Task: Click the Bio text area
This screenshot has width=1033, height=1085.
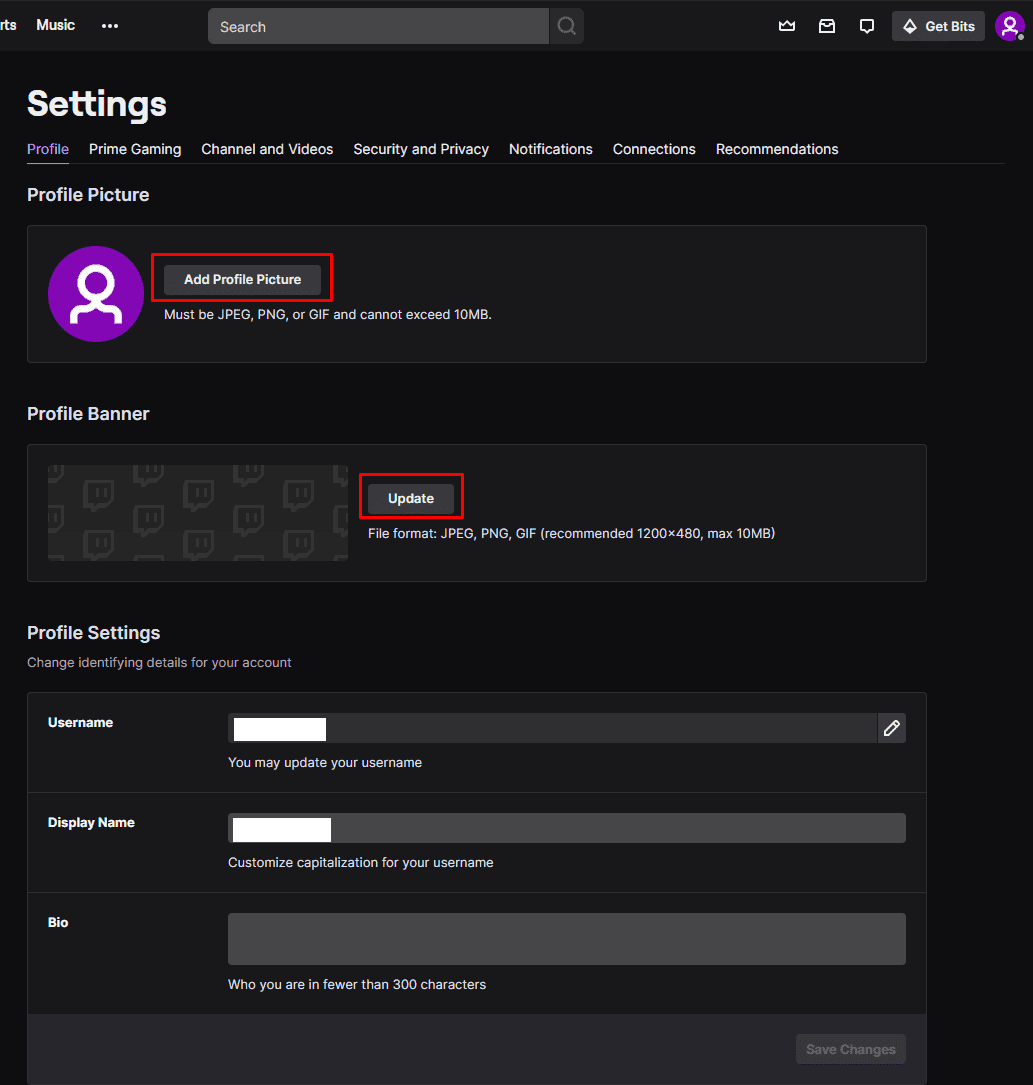Action: 567,939
